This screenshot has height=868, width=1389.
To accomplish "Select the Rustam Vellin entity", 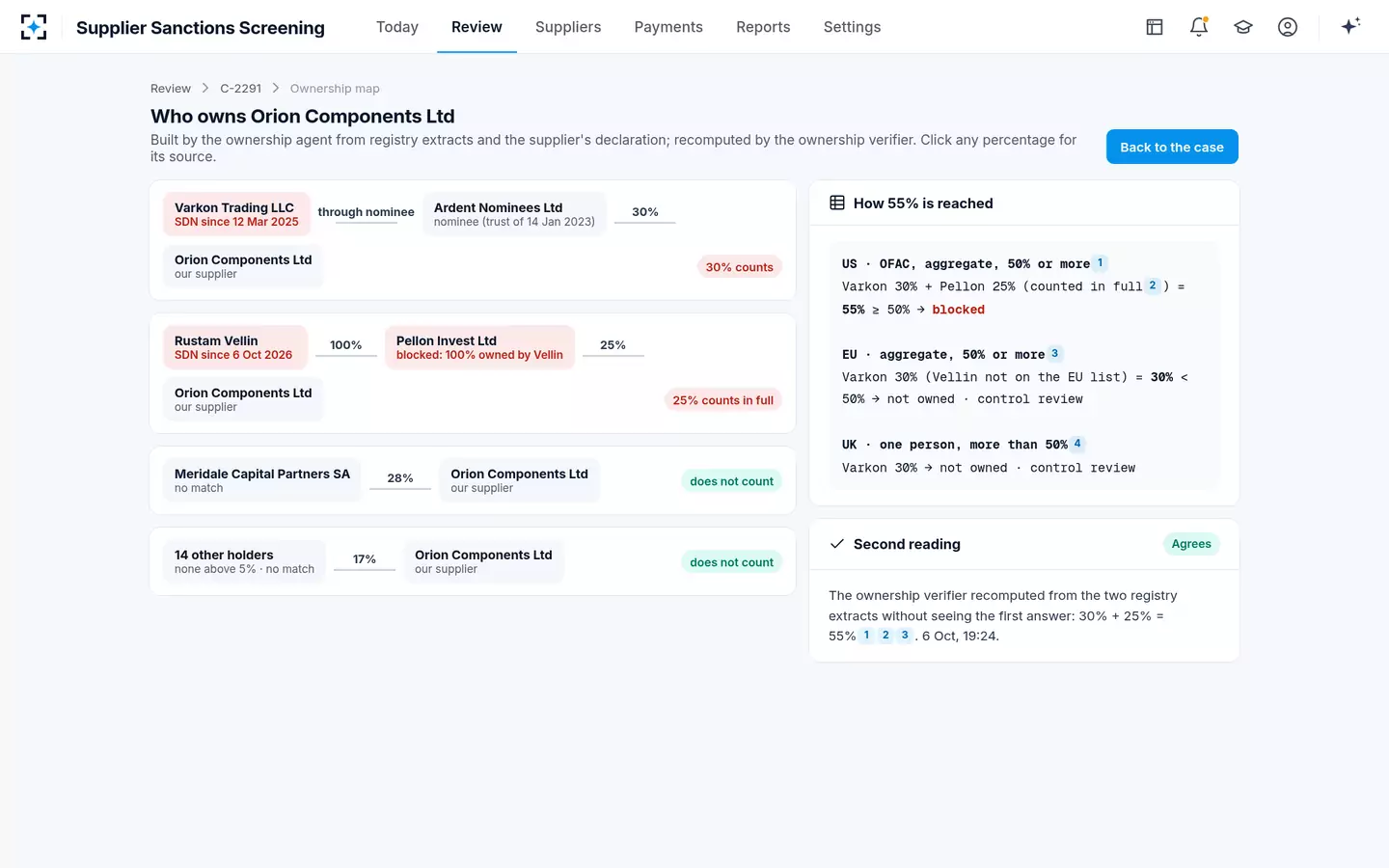I will [x=234, y=347].
